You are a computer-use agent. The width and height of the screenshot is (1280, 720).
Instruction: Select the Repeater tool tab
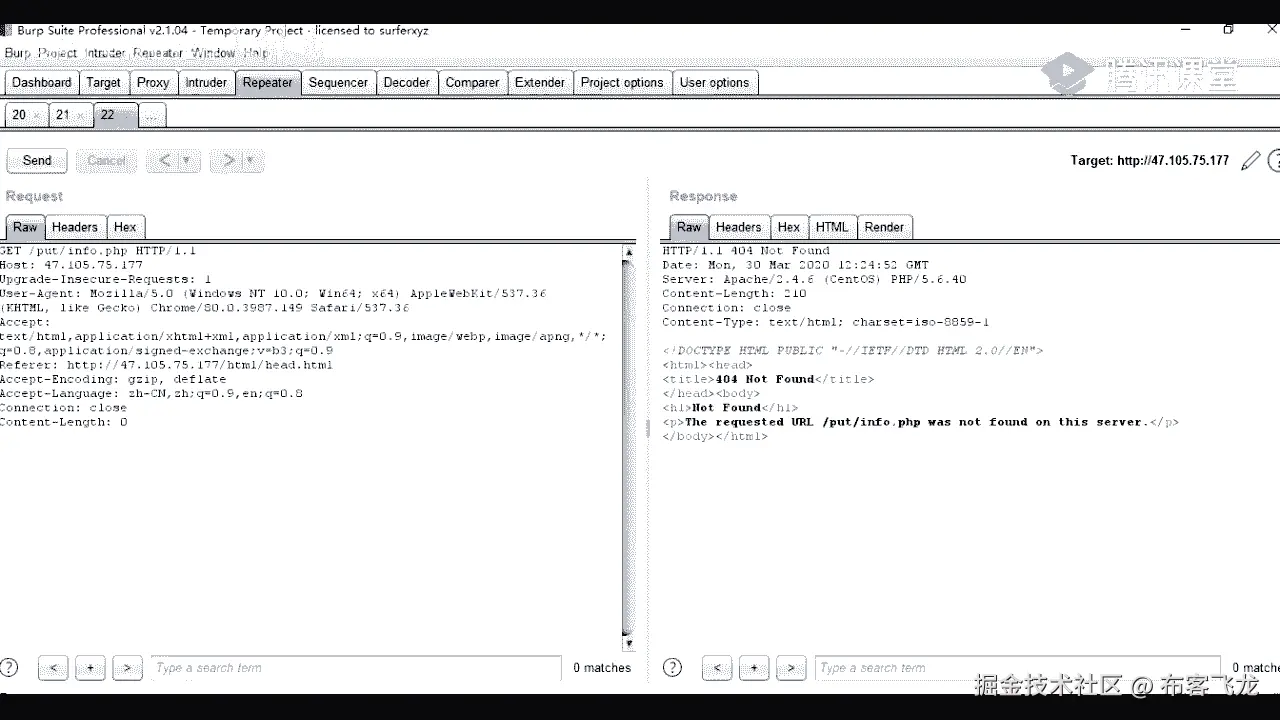tap(268, 83)
